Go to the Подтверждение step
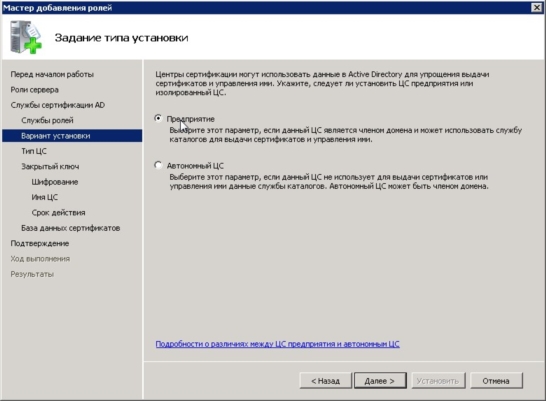Viewport: 546px width, 401px height. [40, 243]
